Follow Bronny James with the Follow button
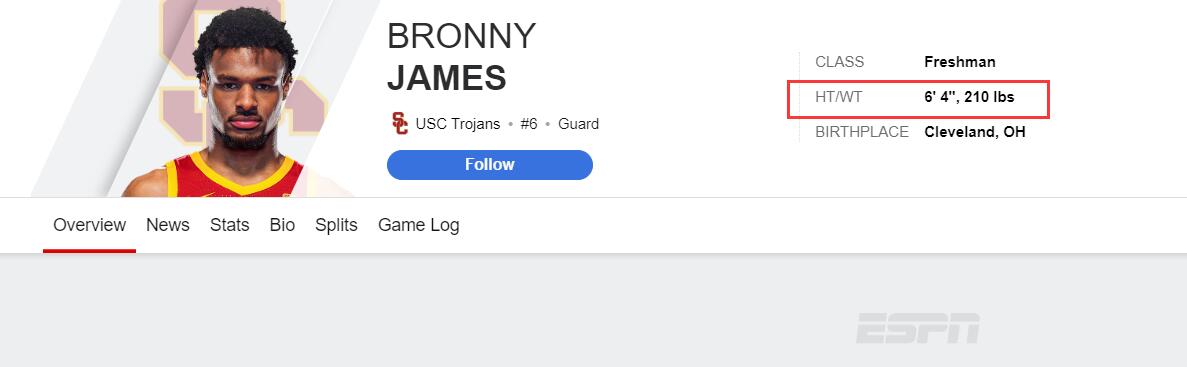Image resolution: width=1187 pixels, height=367 pixels. 490,165
